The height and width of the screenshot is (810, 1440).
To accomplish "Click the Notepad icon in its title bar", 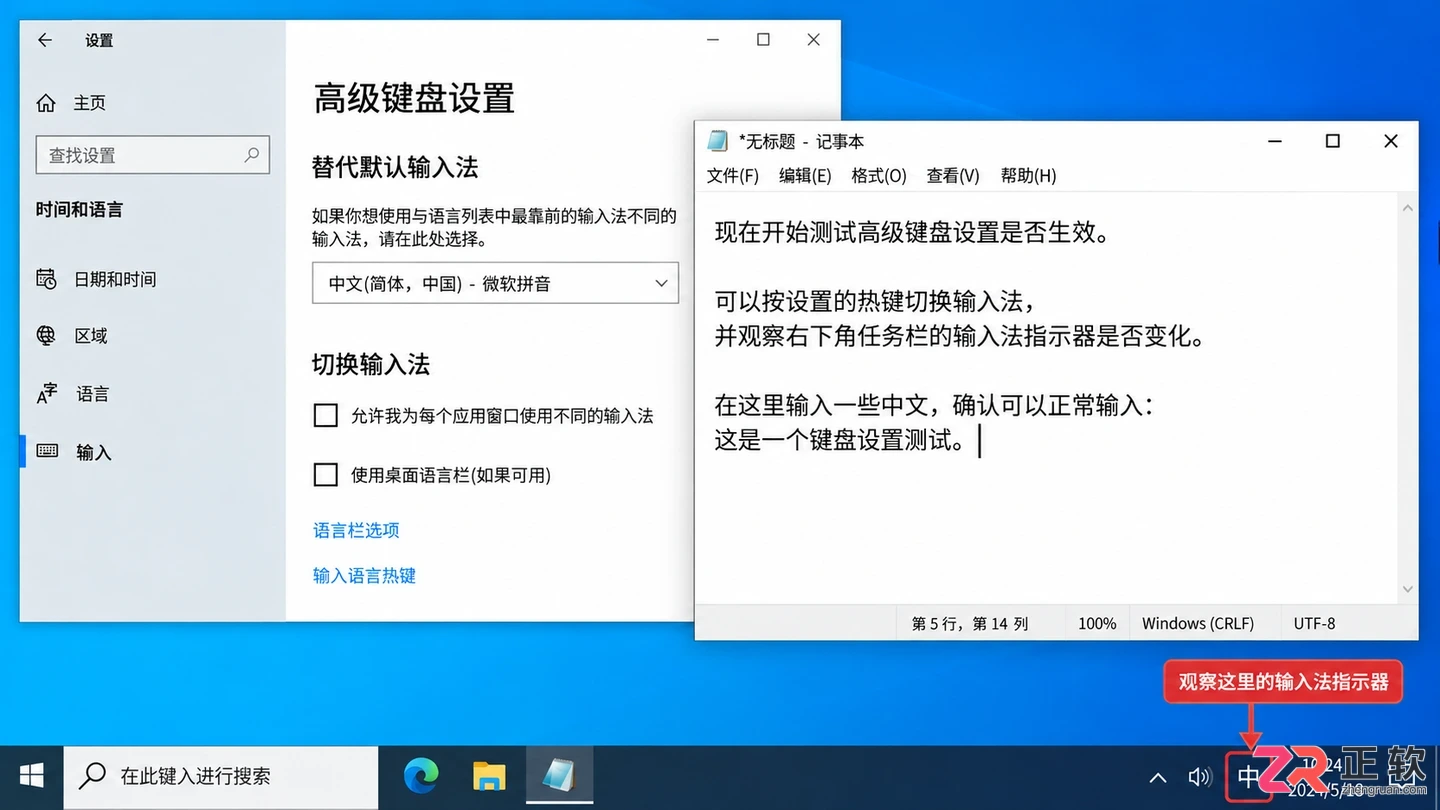I will 717,141.
